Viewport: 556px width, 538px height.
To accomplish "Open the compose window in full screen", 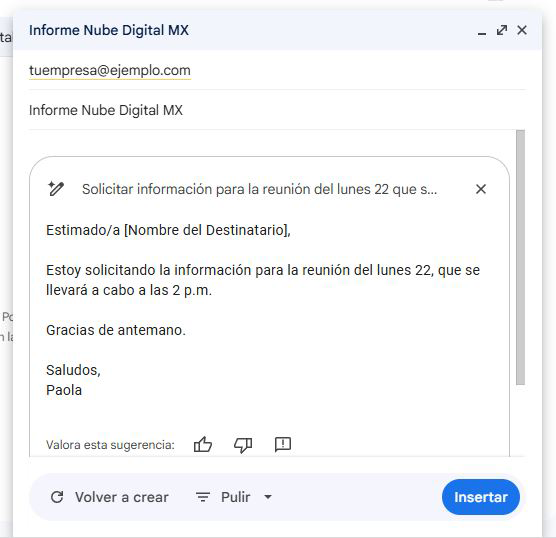I will coord(502,30).
